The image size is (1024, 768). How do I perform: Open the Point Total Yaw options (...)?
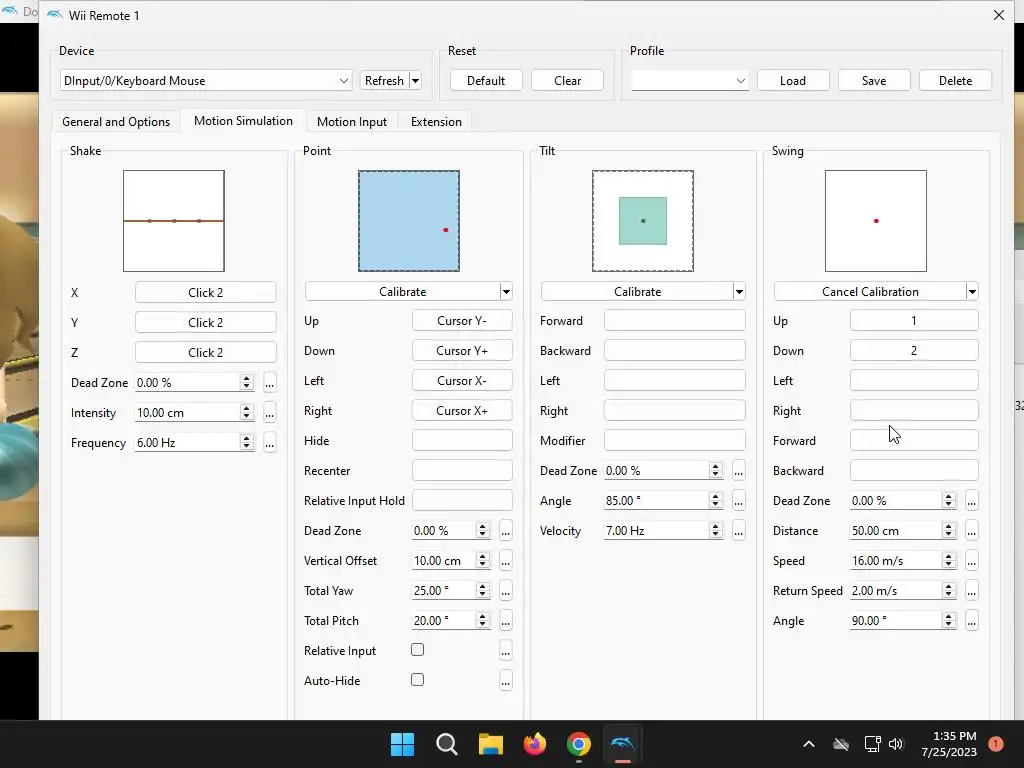pyautogui.click(x=505, y=591)
